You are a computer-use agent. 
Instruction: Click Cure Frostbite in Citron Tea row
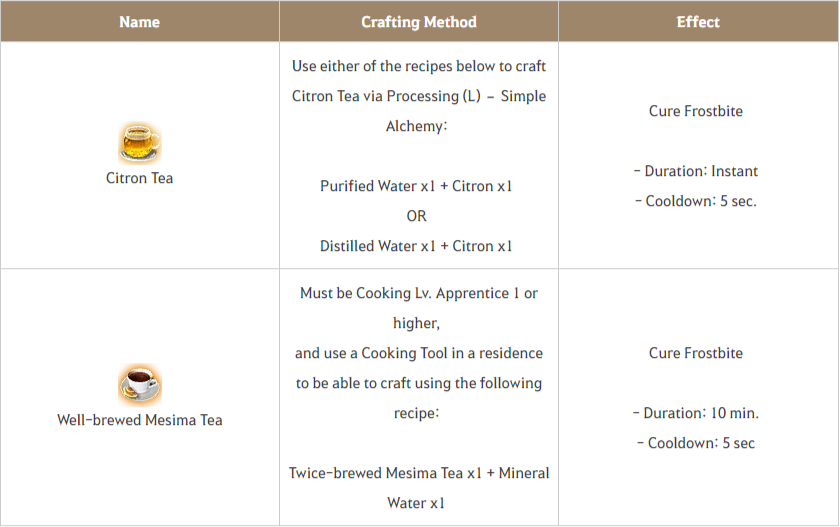tap(696, 111)
